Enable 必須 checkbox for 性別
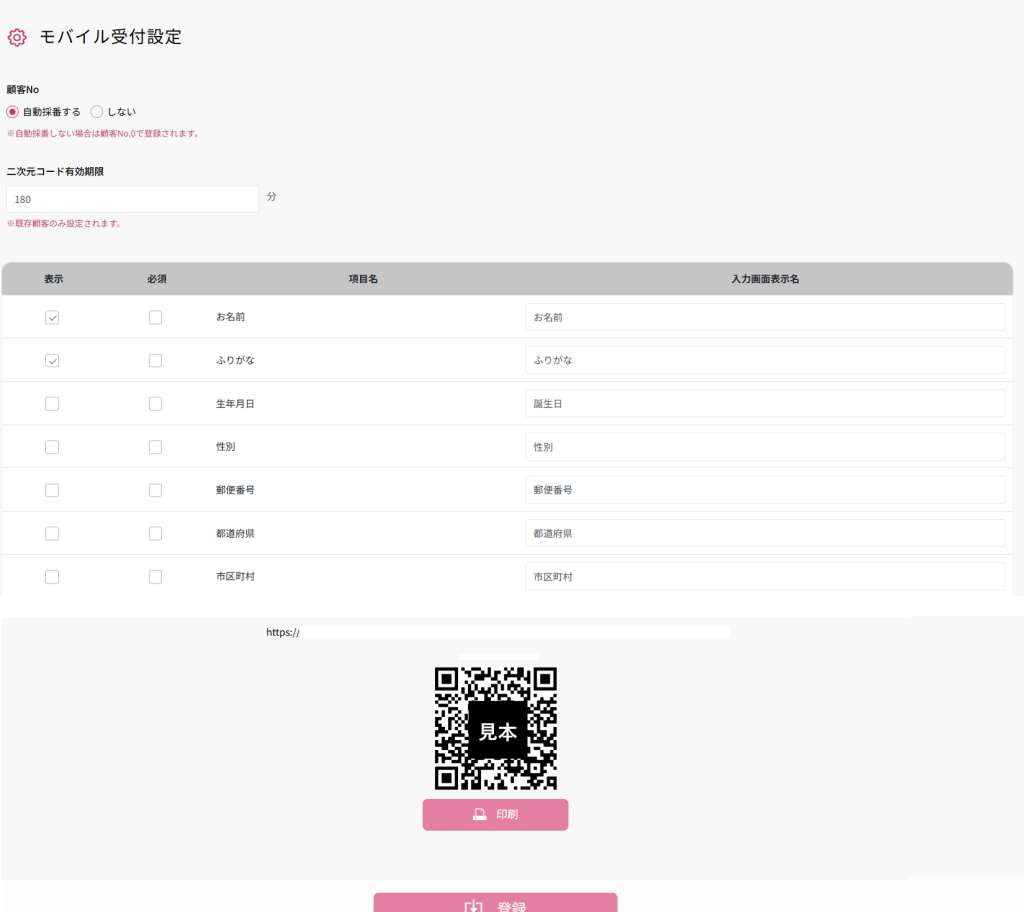Image resolution: width=1024 pixels, height=912 pixels. click(155, 447)
